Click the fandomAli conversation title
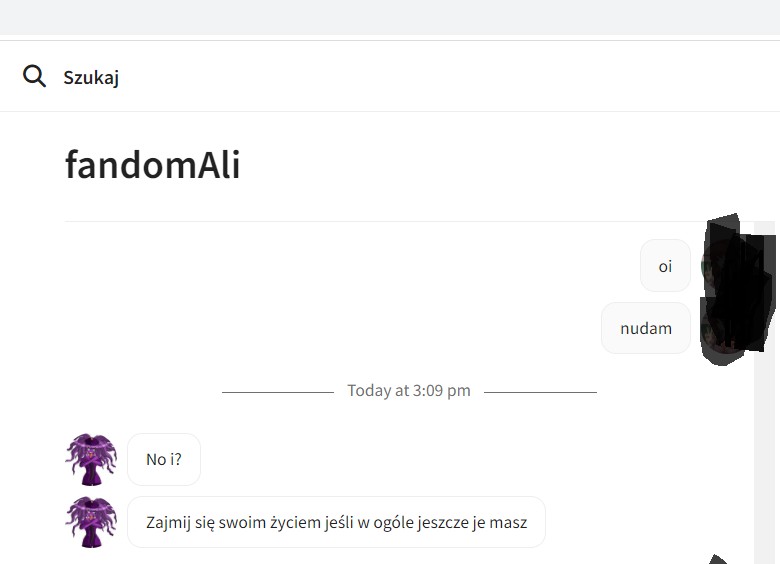780x564 pixels. [x=152, y=165]
